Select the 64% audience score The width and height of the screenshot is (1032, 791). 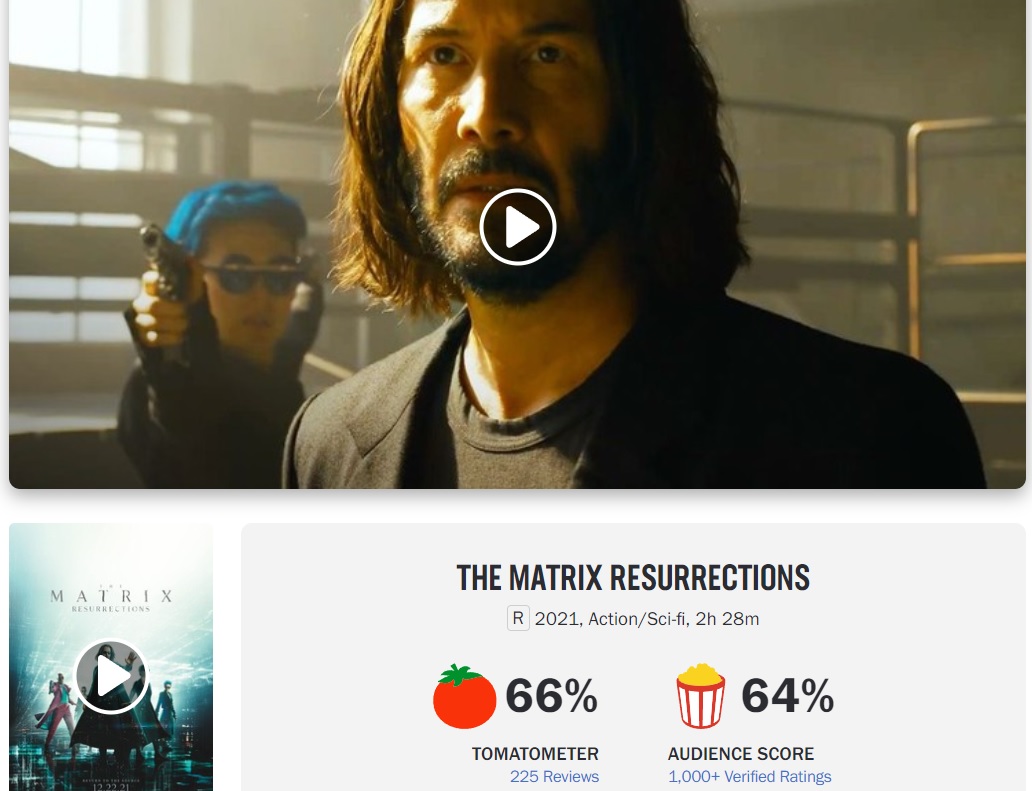tap(787, 696)
